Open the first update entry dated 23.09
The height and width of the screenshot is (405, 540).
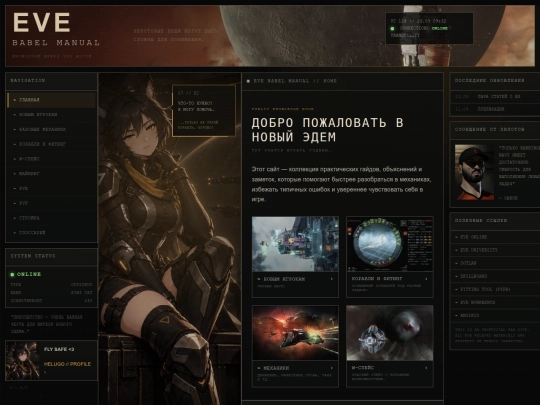[x=495, y=97]
